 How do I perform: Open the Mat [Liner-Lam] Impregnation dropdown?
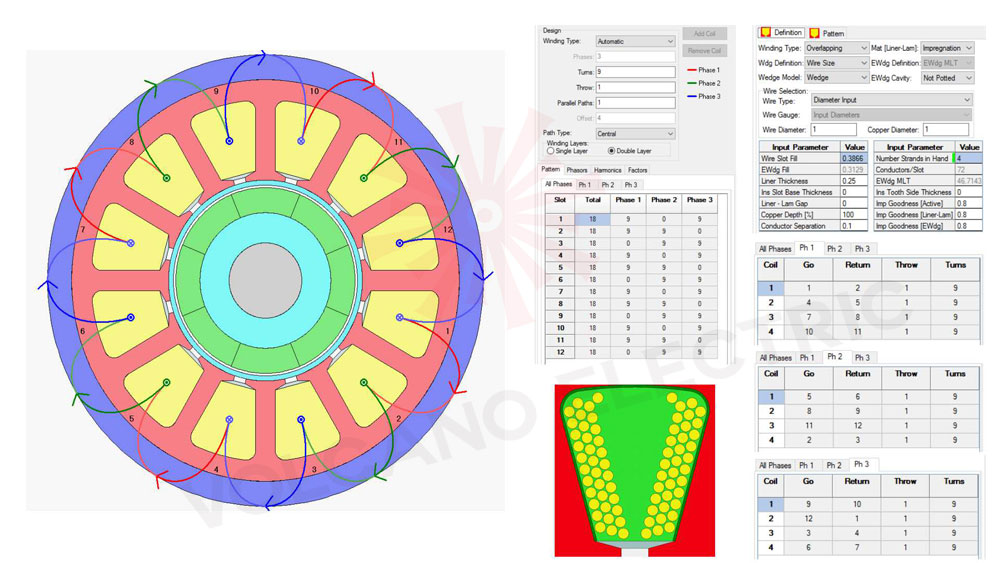click(947, 48)
